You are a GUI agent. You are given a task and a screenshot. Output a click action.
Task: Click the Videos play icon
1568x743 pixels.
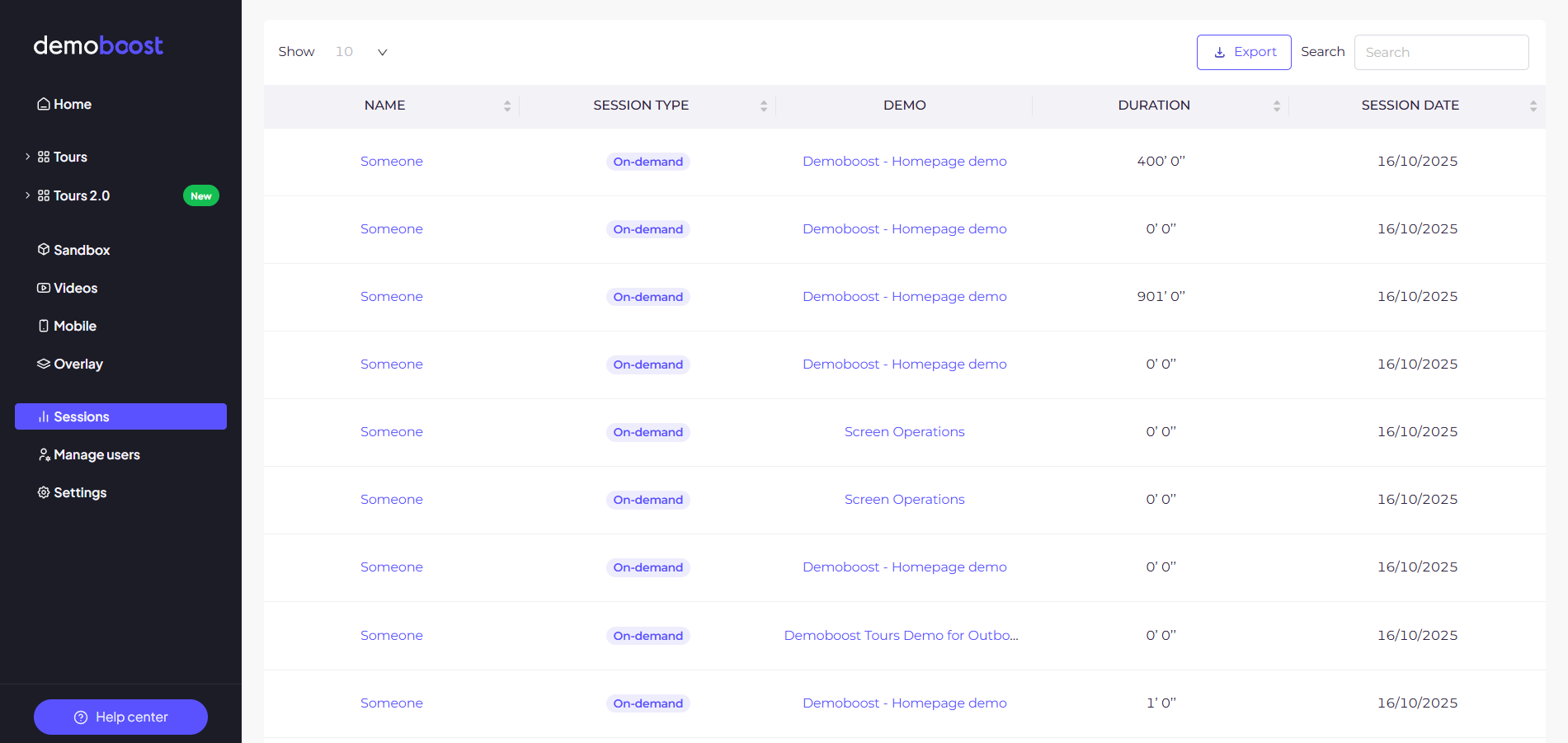pyautogui.click(x=44, y=288)
